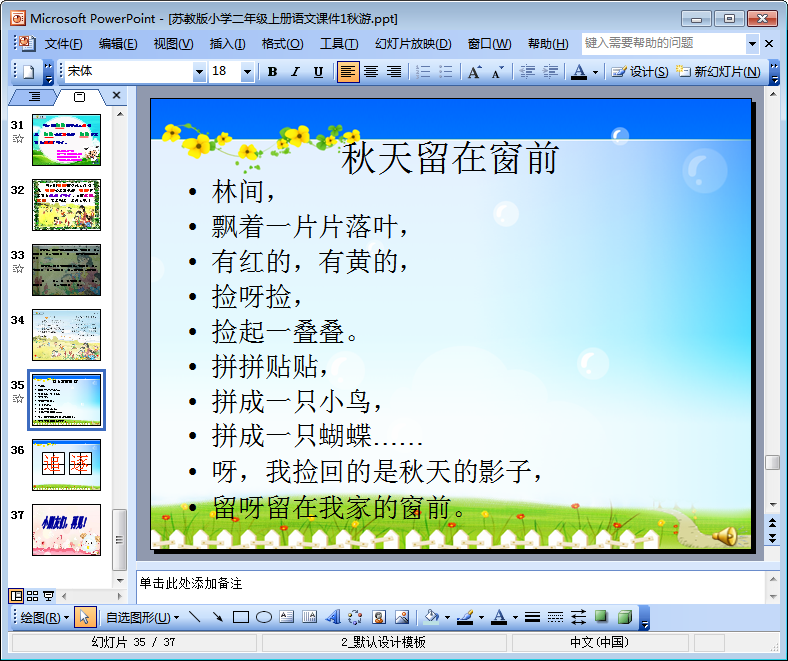Image resolution: width=788 pixels, height=661 pixels.
Task: Open the 编辑(E) menu
Action: [x=118, y=44]
